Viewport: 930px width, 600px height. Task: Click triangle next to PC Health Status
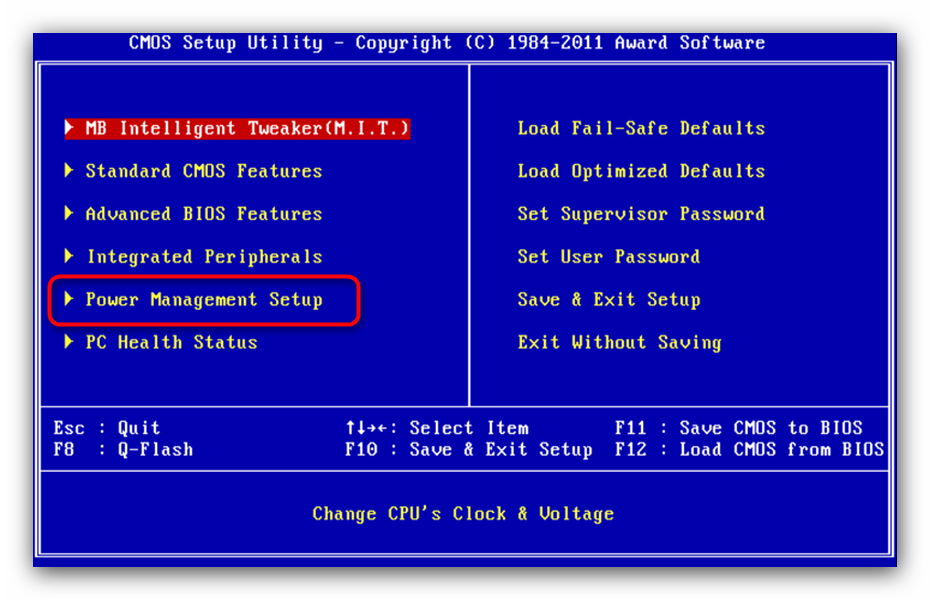click(69, 342)
